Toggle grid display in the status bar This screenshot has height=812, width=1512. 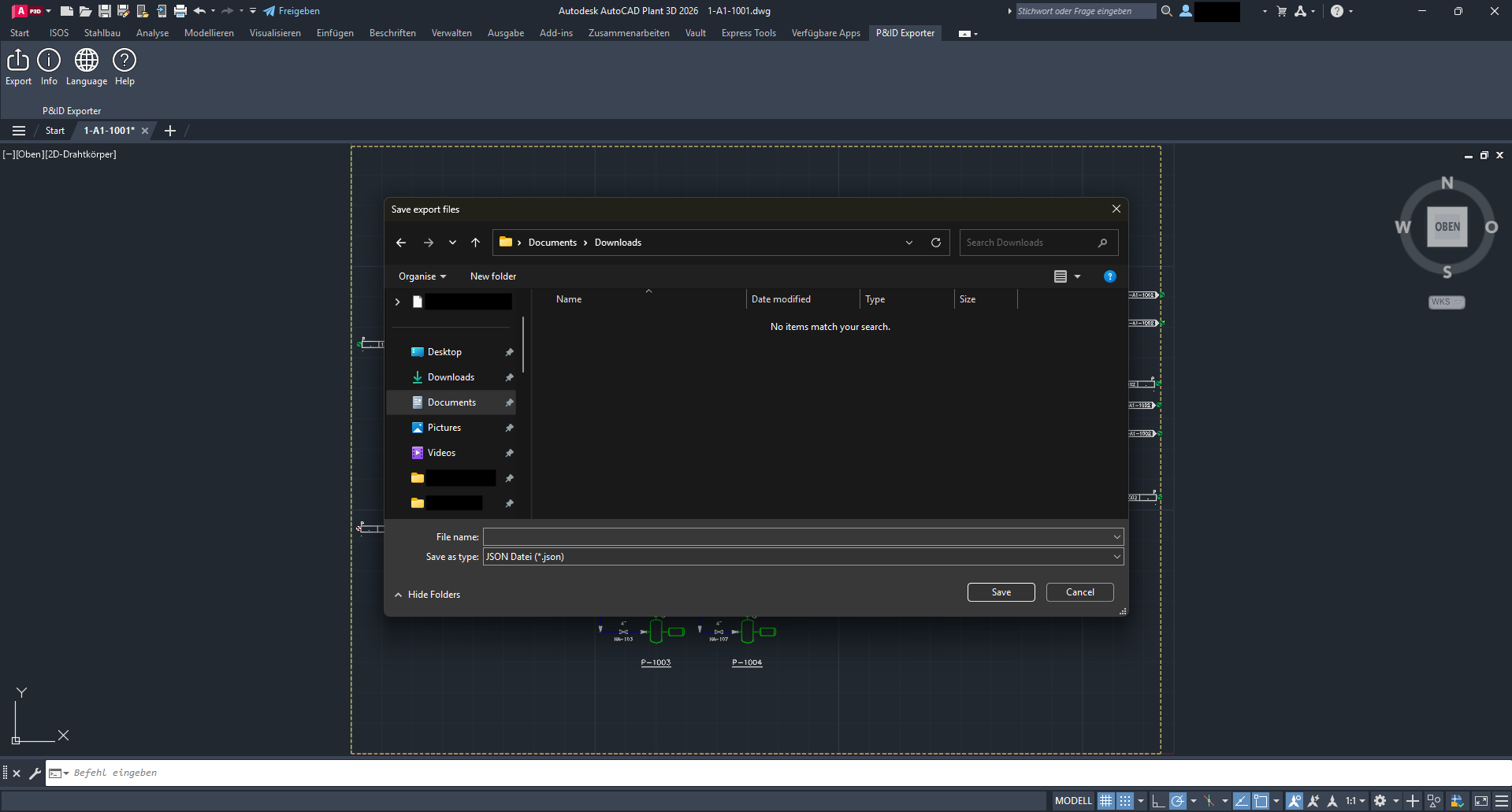pos(1106,800)
